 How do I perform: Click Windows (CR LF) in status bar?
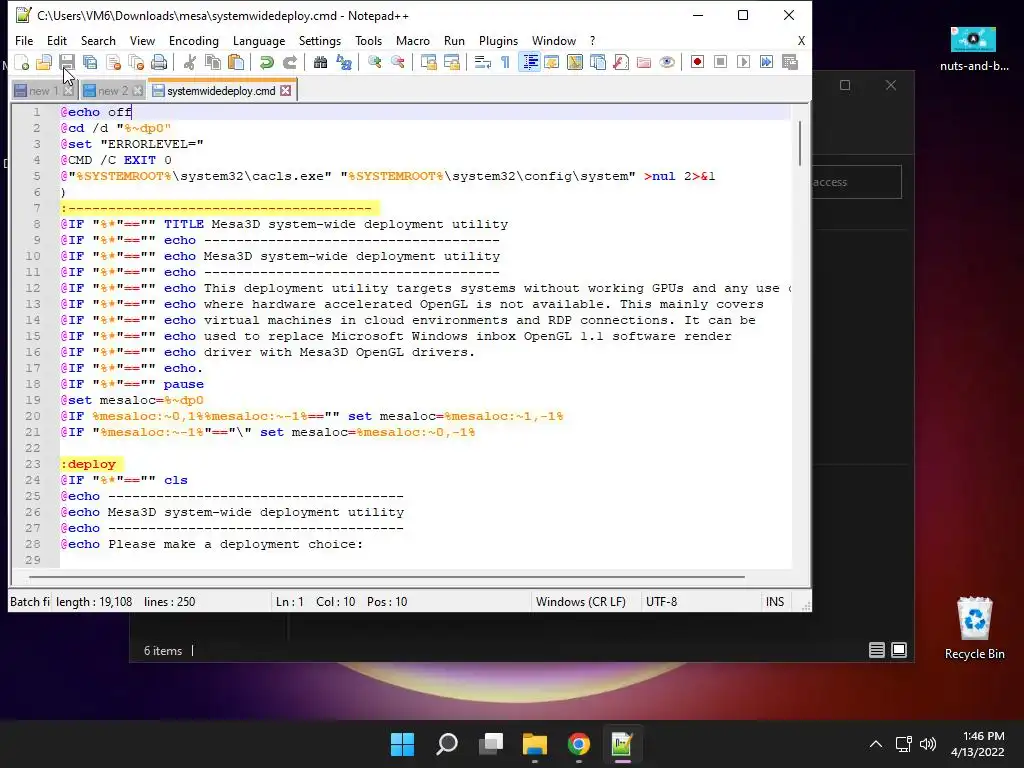point(581,601)
